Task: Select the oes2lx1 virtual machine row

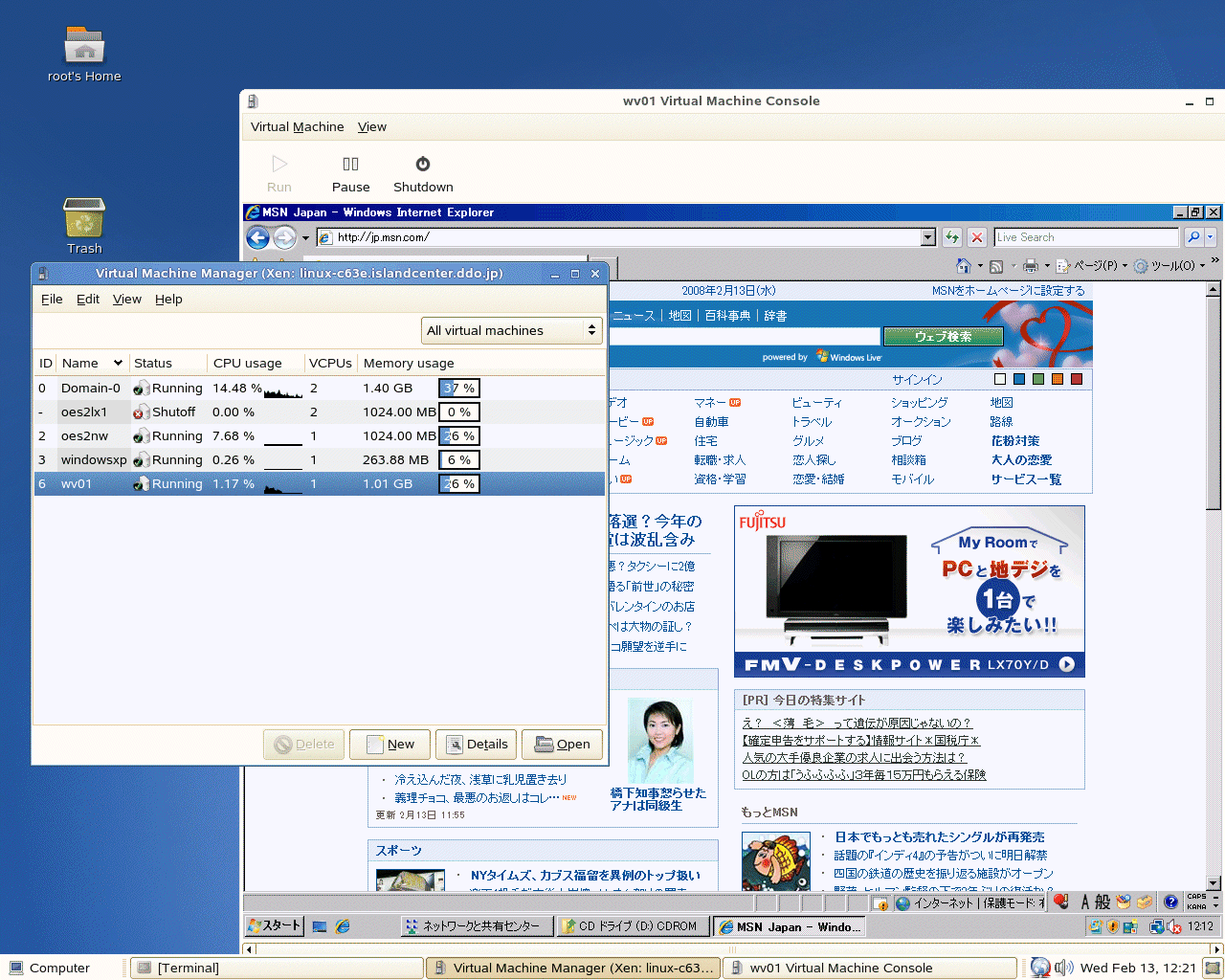Action: [320, 412]
